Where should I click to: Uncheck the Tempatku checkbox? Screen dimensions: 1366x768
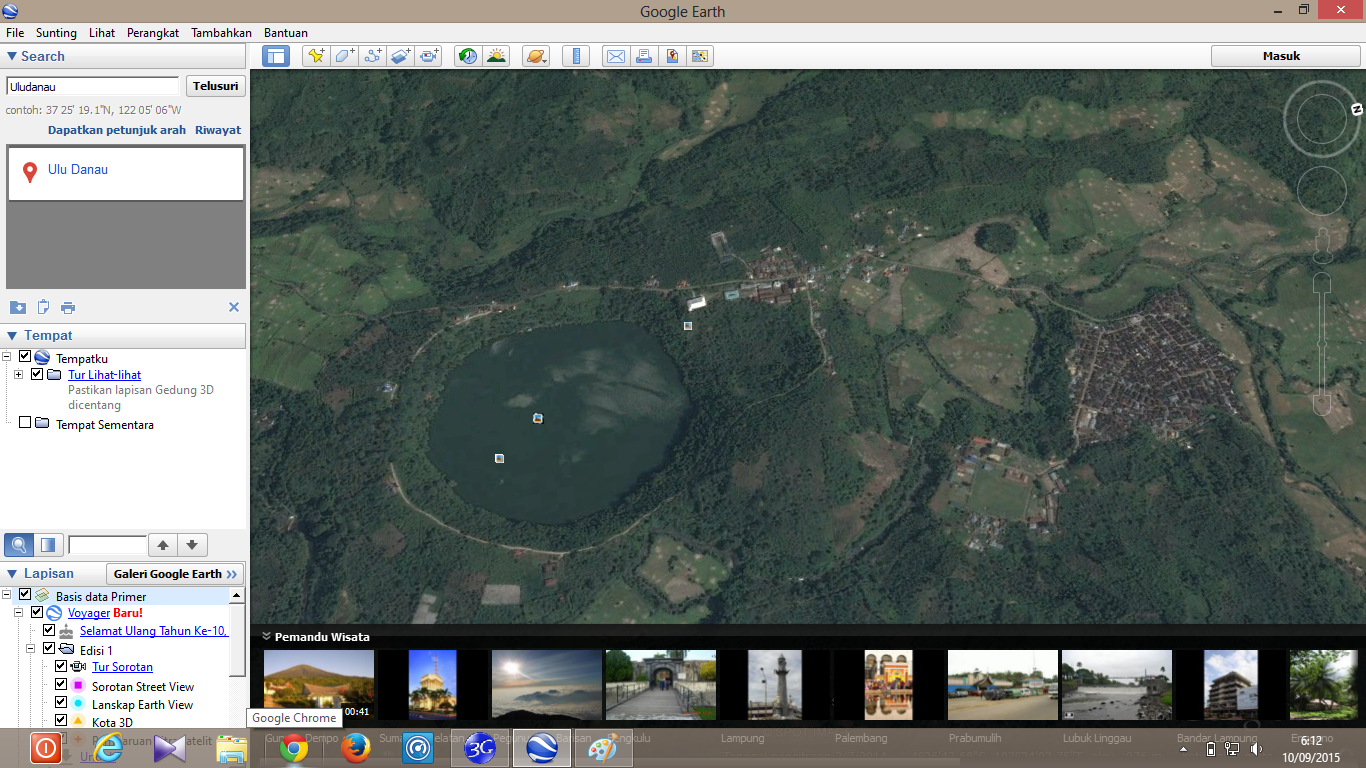click(x=26, y=357)
